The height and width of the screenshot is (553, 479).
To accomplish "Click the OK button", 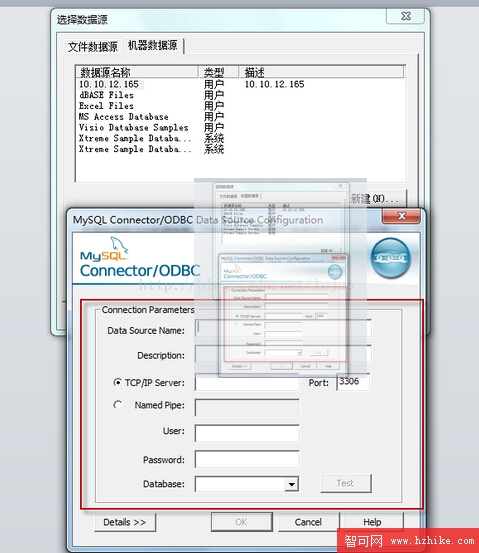I will tap(242, 522).
